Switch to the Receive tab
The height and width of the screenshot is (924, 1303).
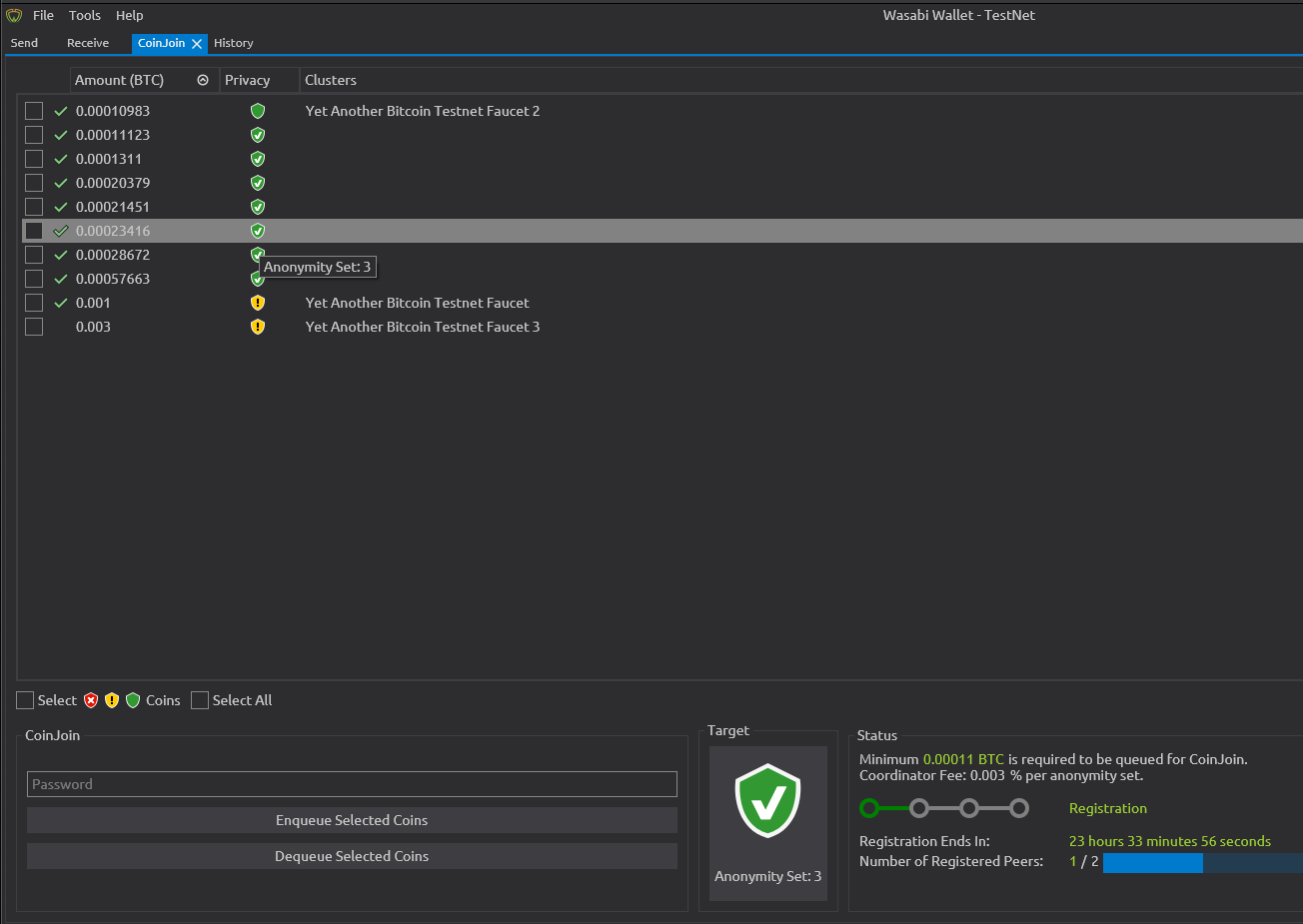click(88, 43)
